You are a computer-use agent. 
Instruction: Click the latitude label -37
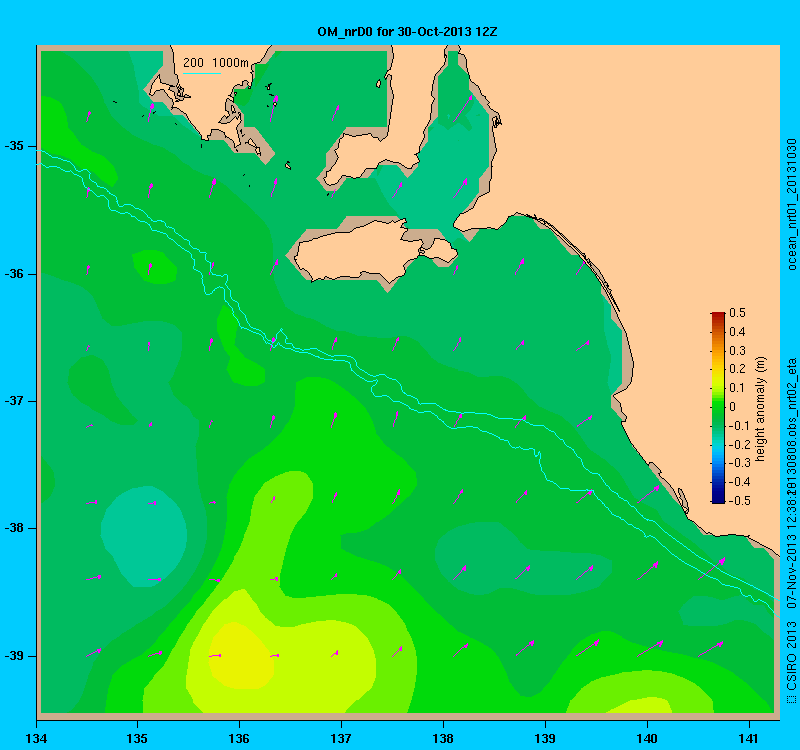(x=15, y=401)
